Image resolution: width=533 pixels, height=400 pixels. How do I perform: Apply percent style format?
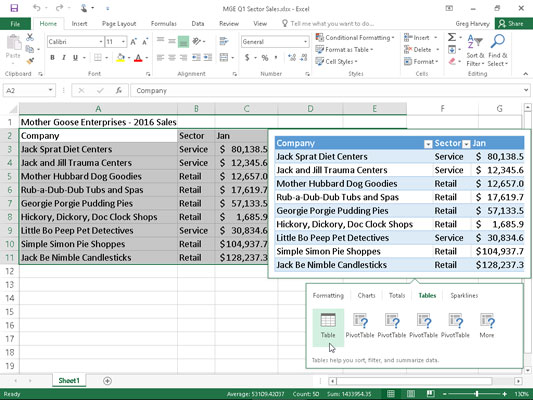coord(265,58)
